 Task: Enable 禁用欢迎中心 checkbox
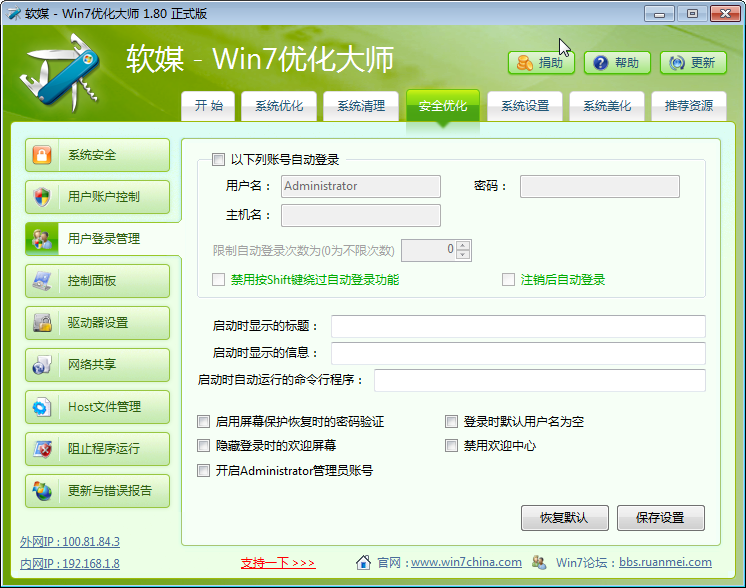pyautogui.click(x=451, y=446)
